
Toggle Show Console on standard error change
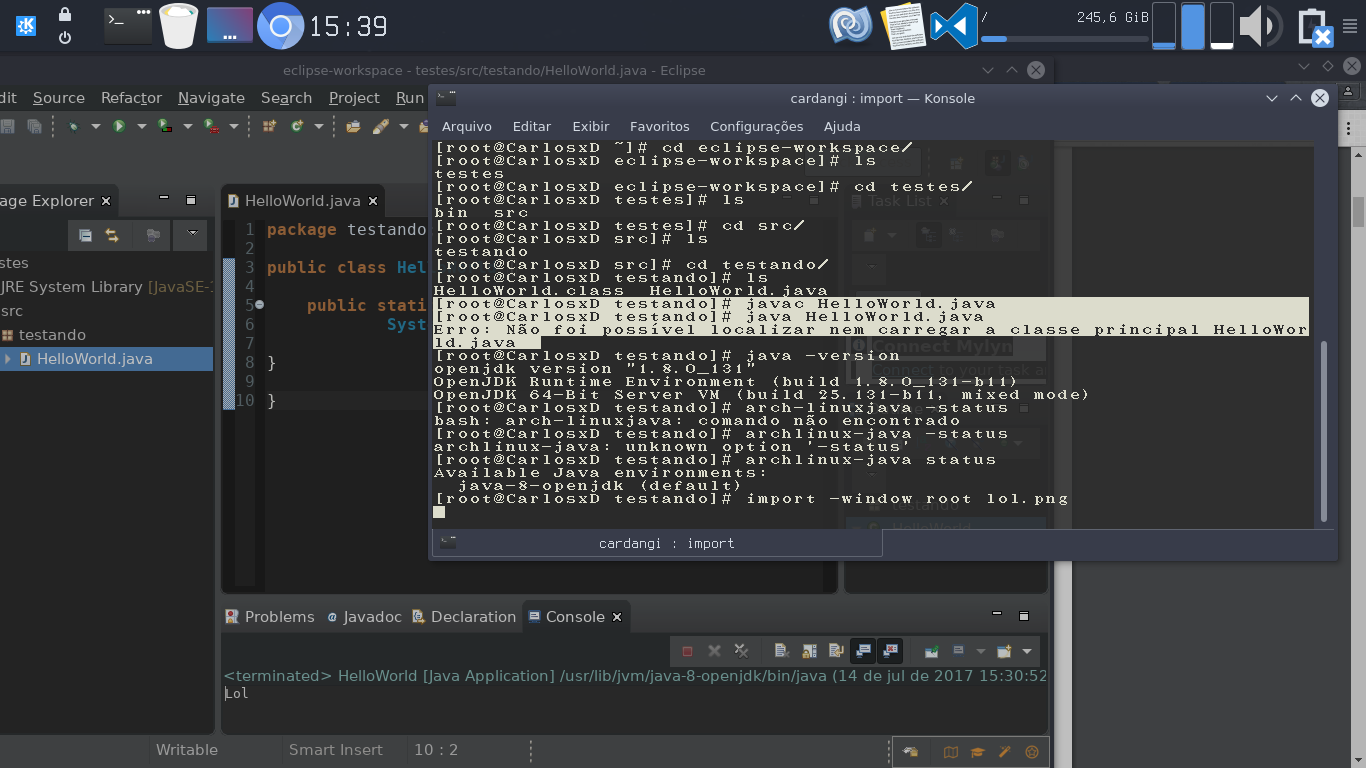point(889,651)
